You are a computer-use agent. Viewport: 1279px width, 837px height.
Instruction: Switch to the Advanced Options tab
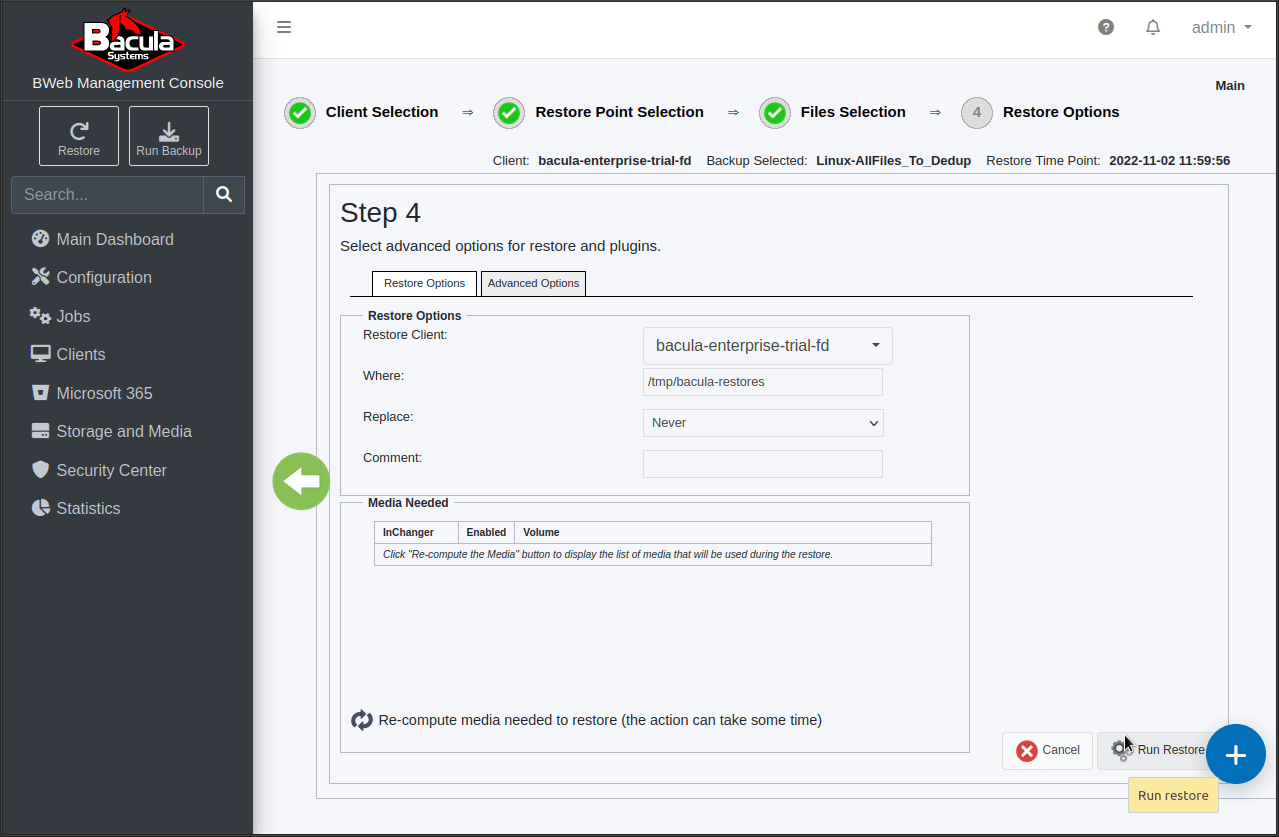point(533,283)
